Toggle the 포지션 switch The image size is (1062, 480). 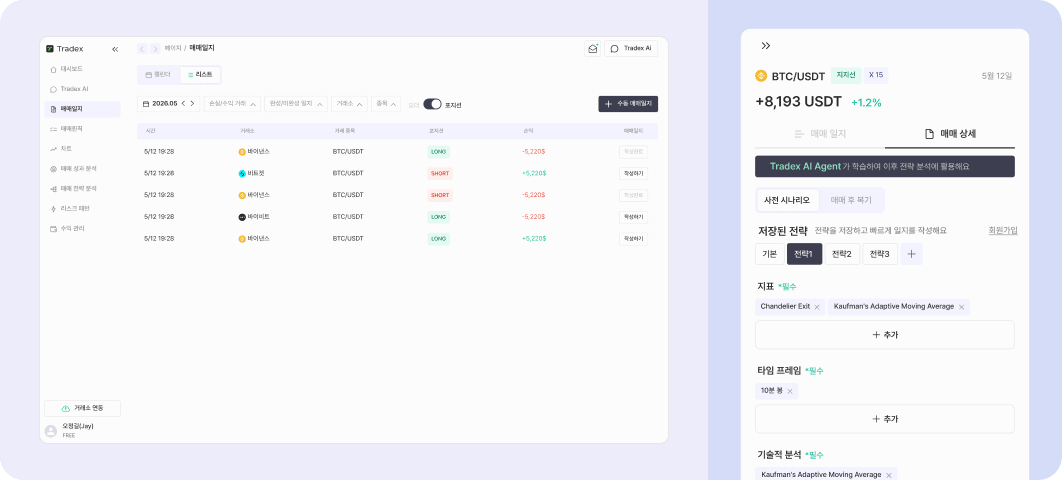pos(432,104)
